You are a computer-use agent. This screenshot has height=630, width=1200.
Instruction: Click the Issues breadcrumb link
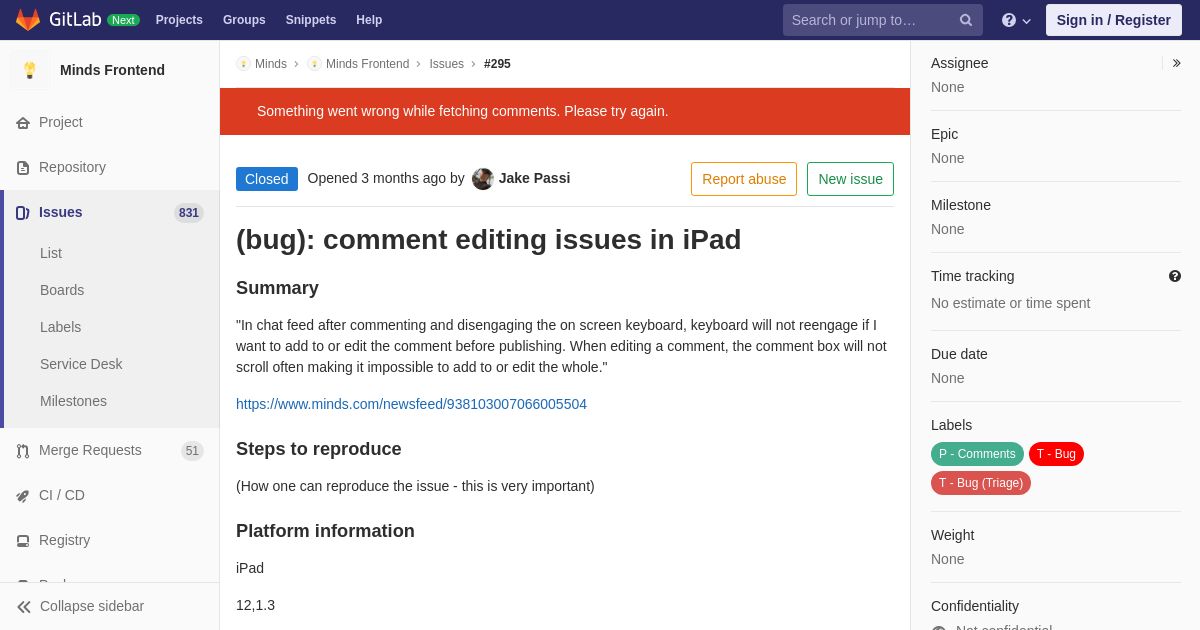pos(447,64)
